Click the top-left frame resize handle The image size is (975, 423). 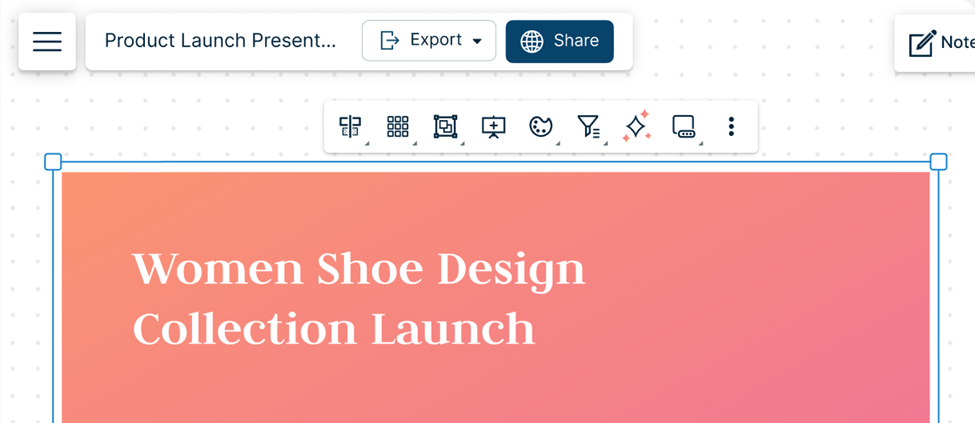pyautogui.click(x=53, y=162)
